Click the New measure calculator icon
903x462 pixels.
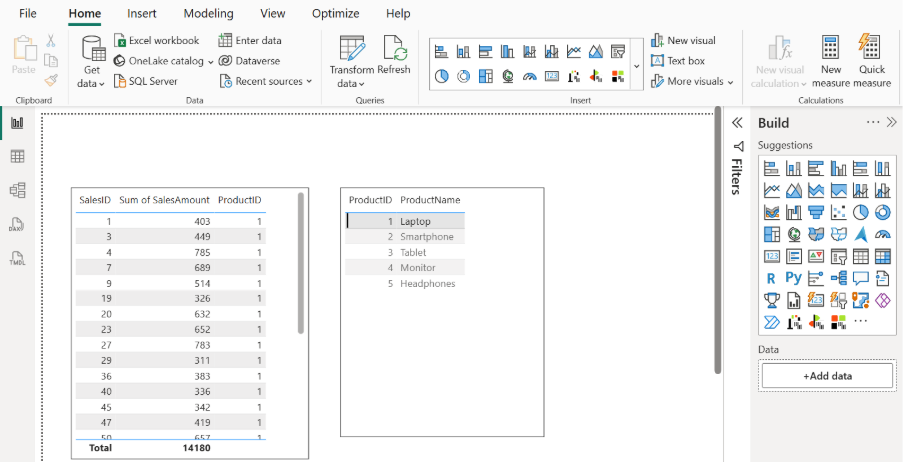831,61
